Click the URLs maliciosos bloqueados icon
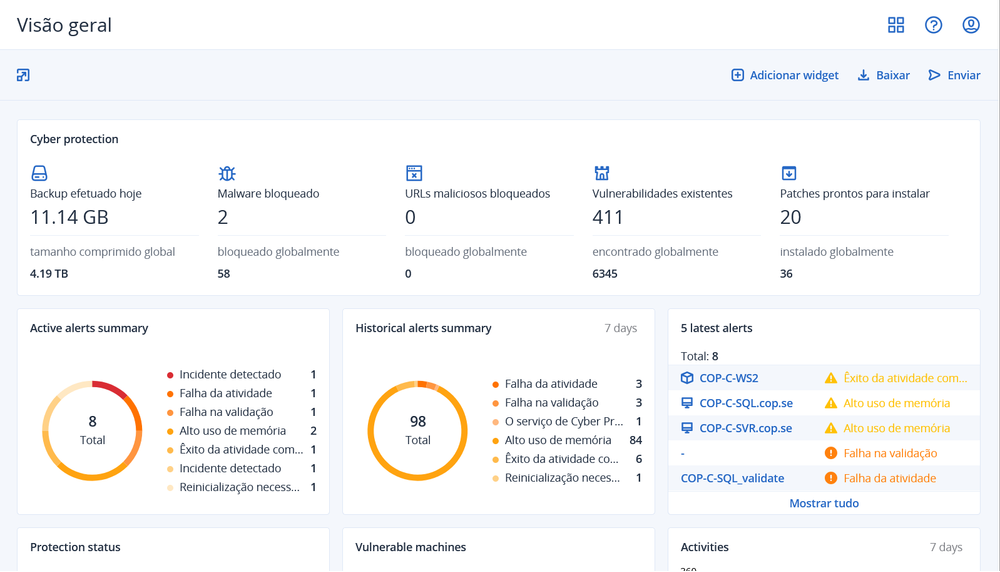This screenshot has height=572, width=1000. (414, 173)
